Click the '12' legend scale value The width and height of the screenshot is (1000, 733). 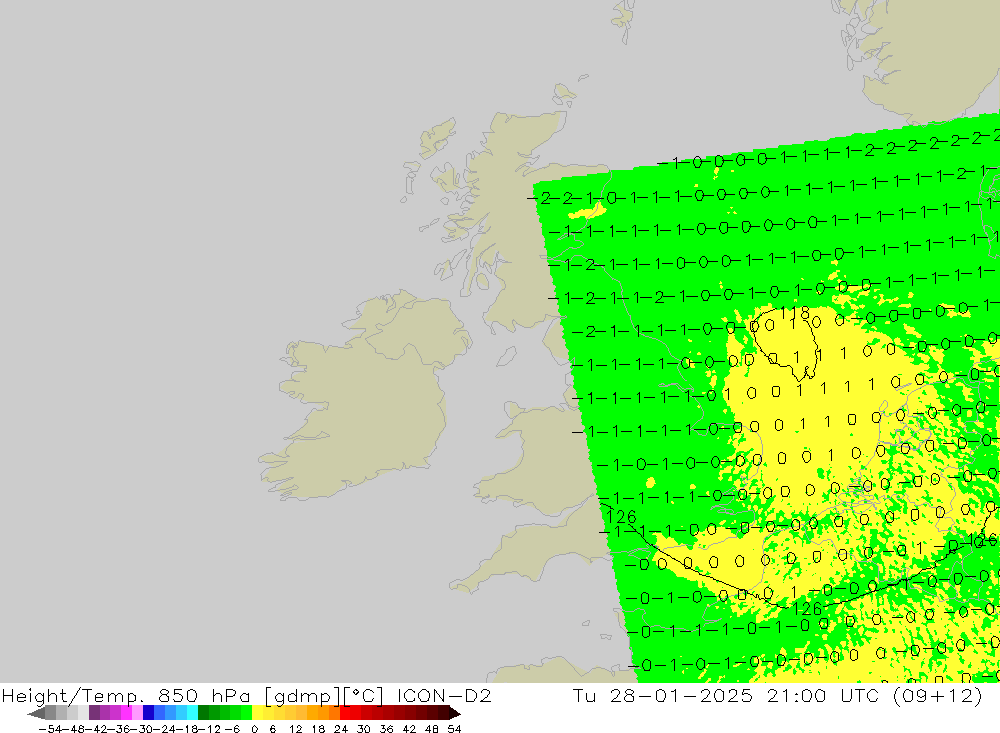pyautogui.click(x=295, y=729)
